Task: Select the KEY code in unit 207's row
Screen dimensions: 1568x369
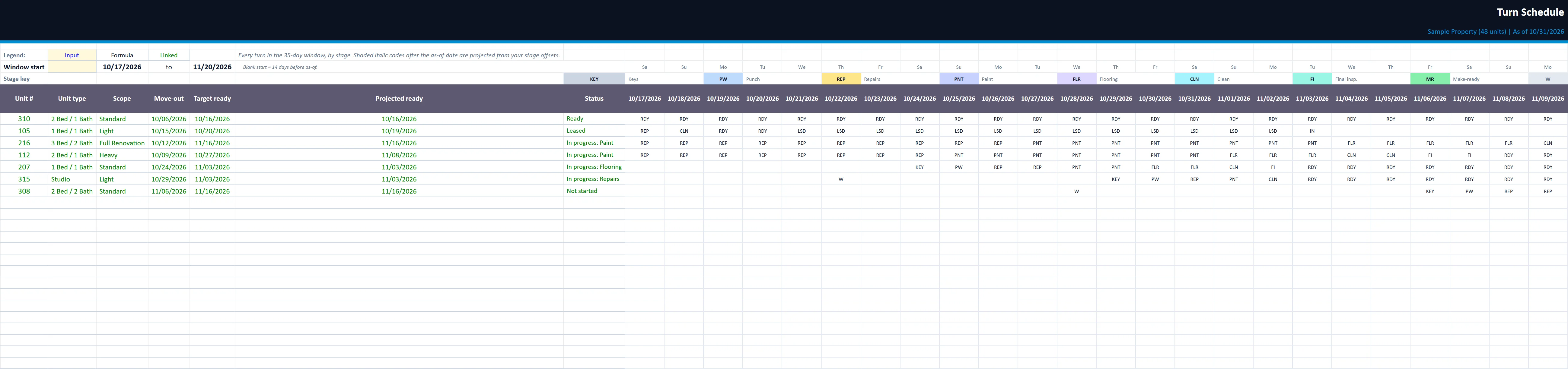Action: [919, 167]
